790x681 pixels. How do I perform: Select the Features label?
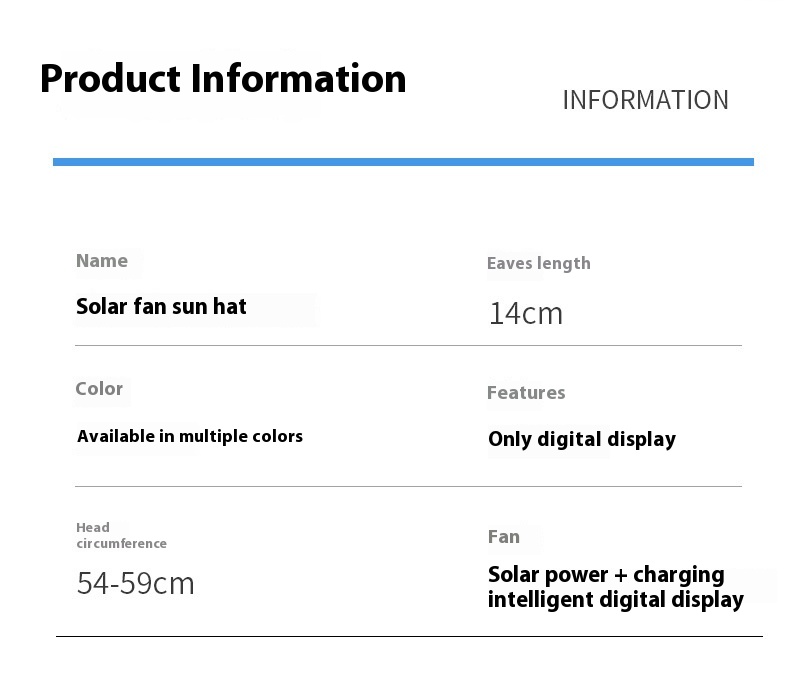[526, 393]
